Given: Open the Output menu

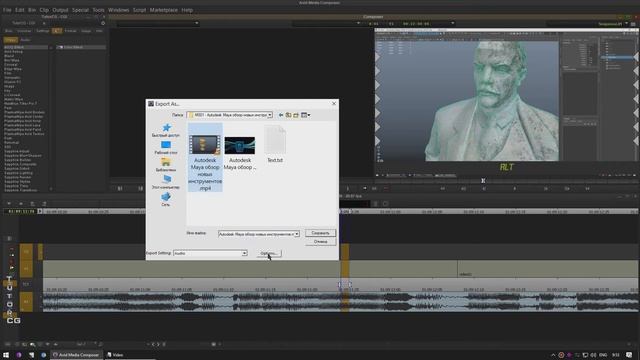Looking at the screenshot, I should 60,10.
